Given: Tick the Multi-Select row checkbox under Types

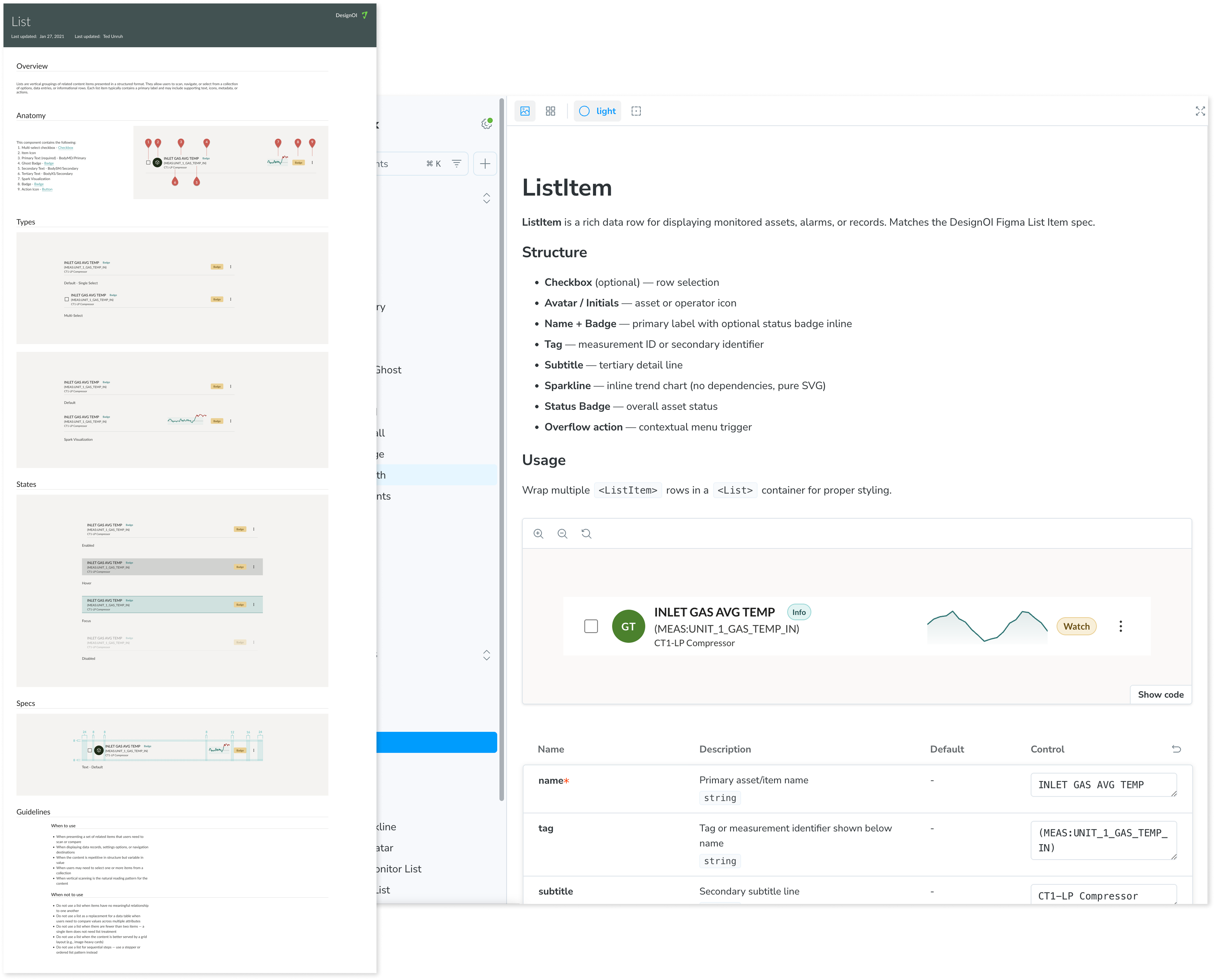Looking at the screenshot, I should click(x=67, y=299).
